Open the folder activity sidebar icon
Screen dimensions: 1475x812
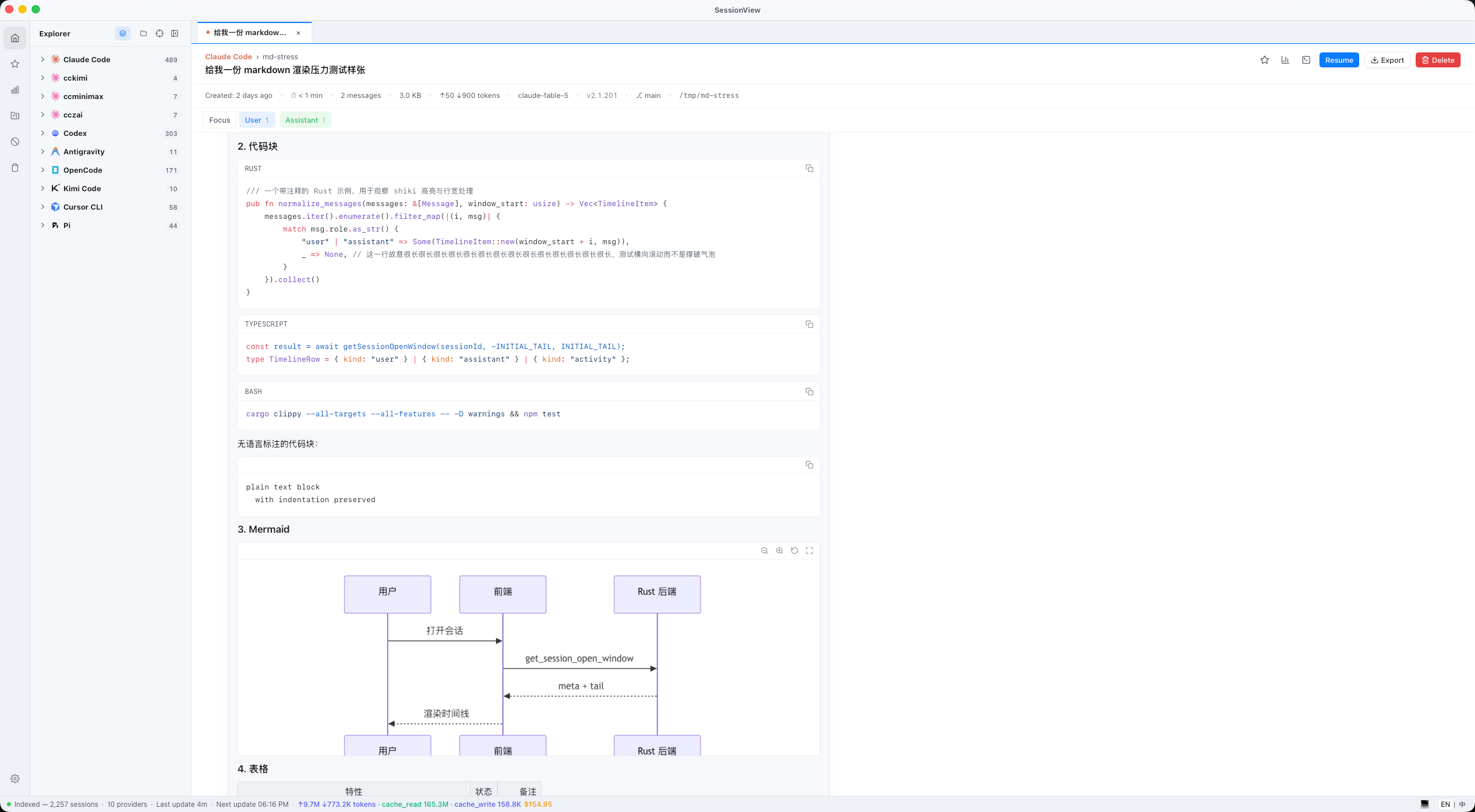tap(15, 116)
